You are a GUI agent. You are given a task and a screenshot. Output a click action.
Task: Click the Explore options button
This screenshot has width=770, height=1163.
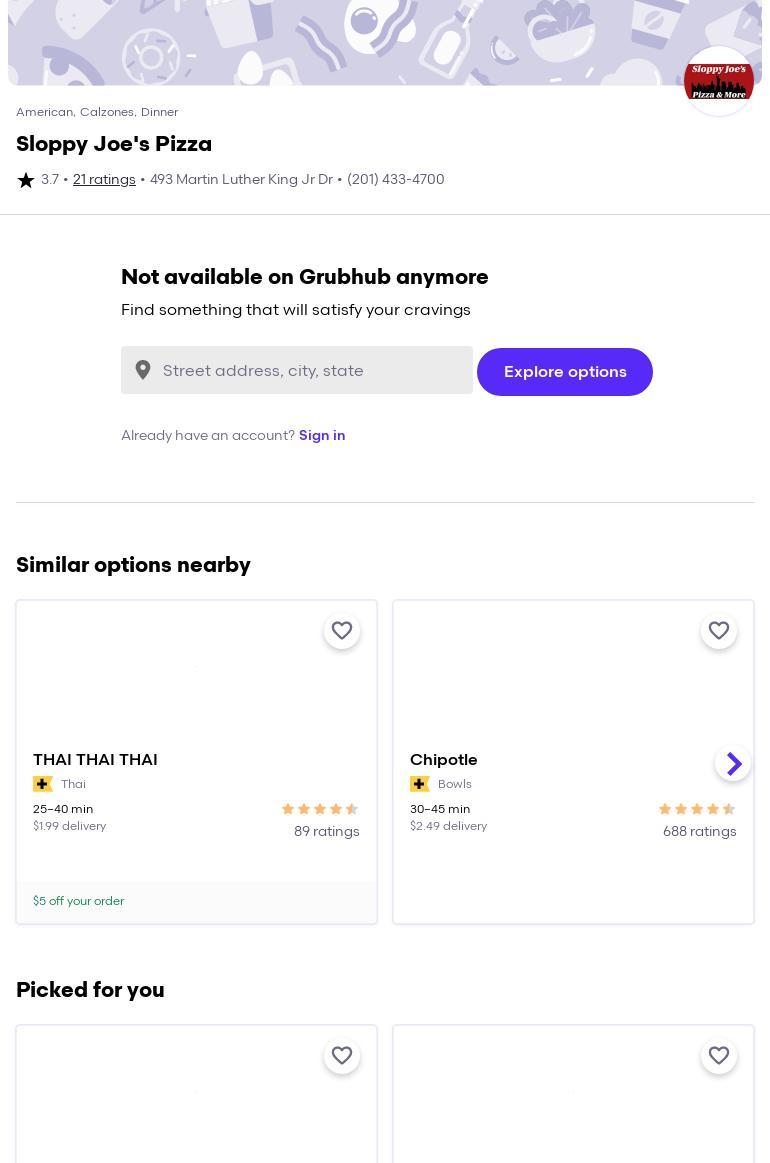(565, 372)
